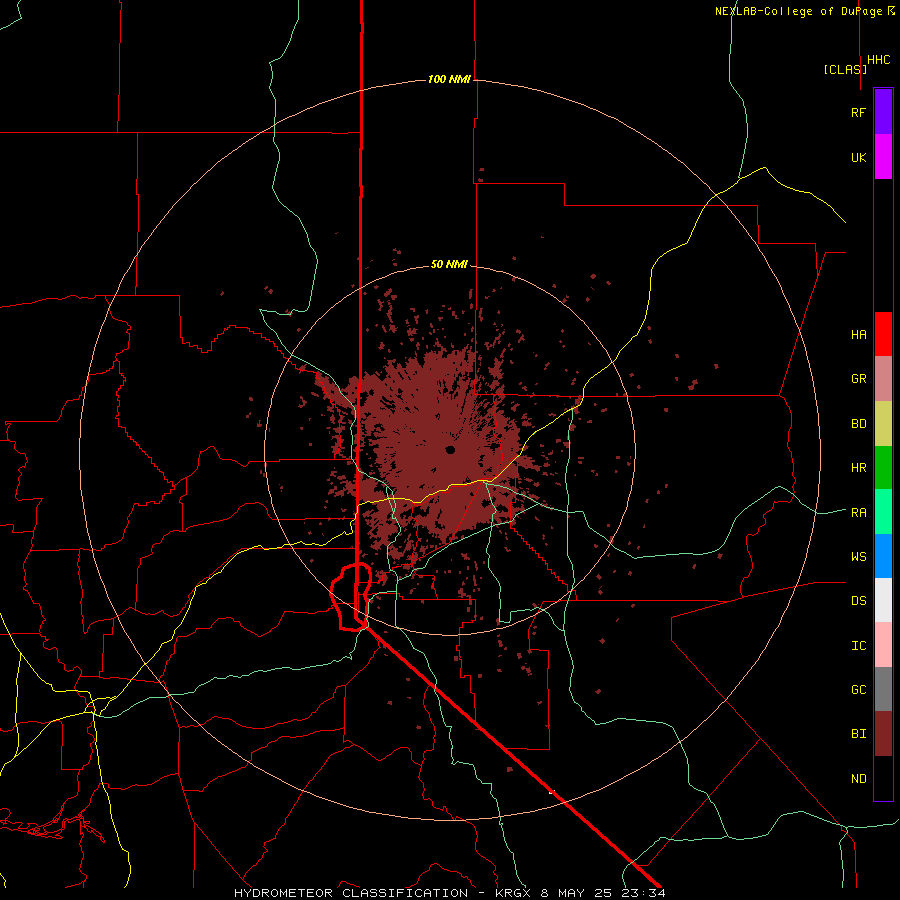This screenshot has height=900, width=900.
Task: Click the Hydrometeor Classification KRGX timestamp caption
Action: tap(449, 893)
